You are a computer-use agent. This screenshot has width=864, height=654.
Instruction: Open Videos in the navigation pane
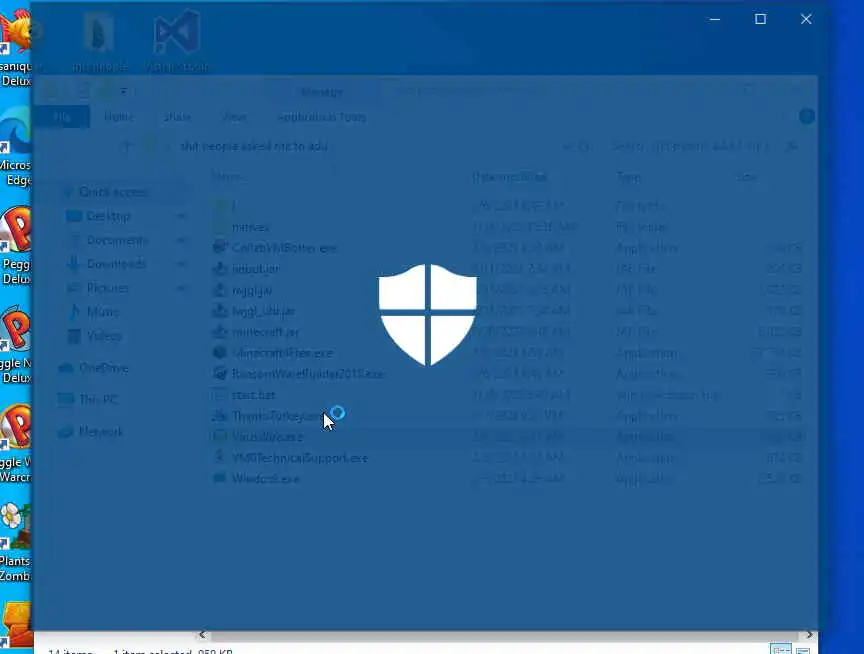coord(104,336)
